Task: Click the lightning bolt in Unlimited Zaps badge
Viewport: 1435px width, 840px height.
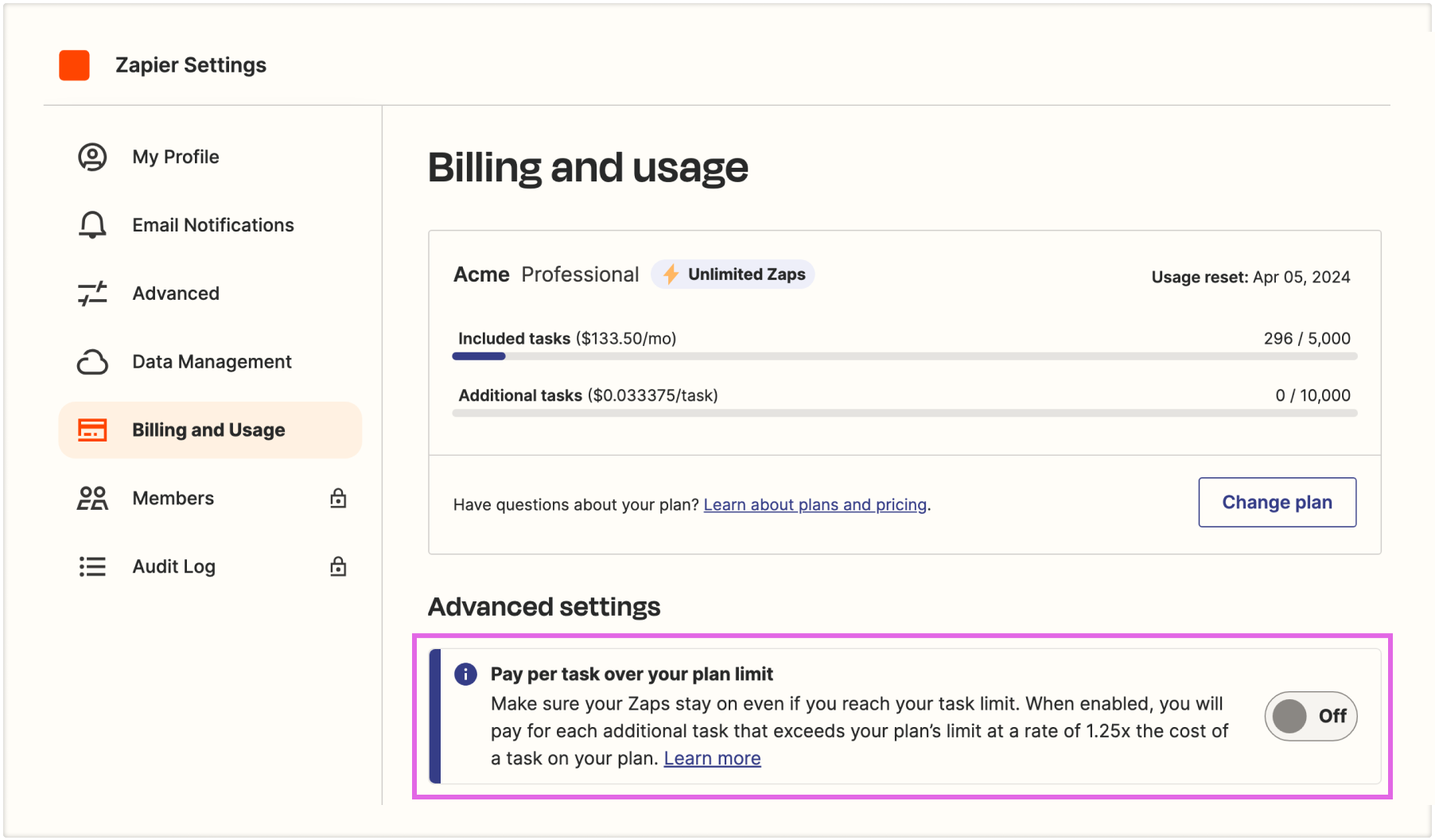Action: [671, 274]
